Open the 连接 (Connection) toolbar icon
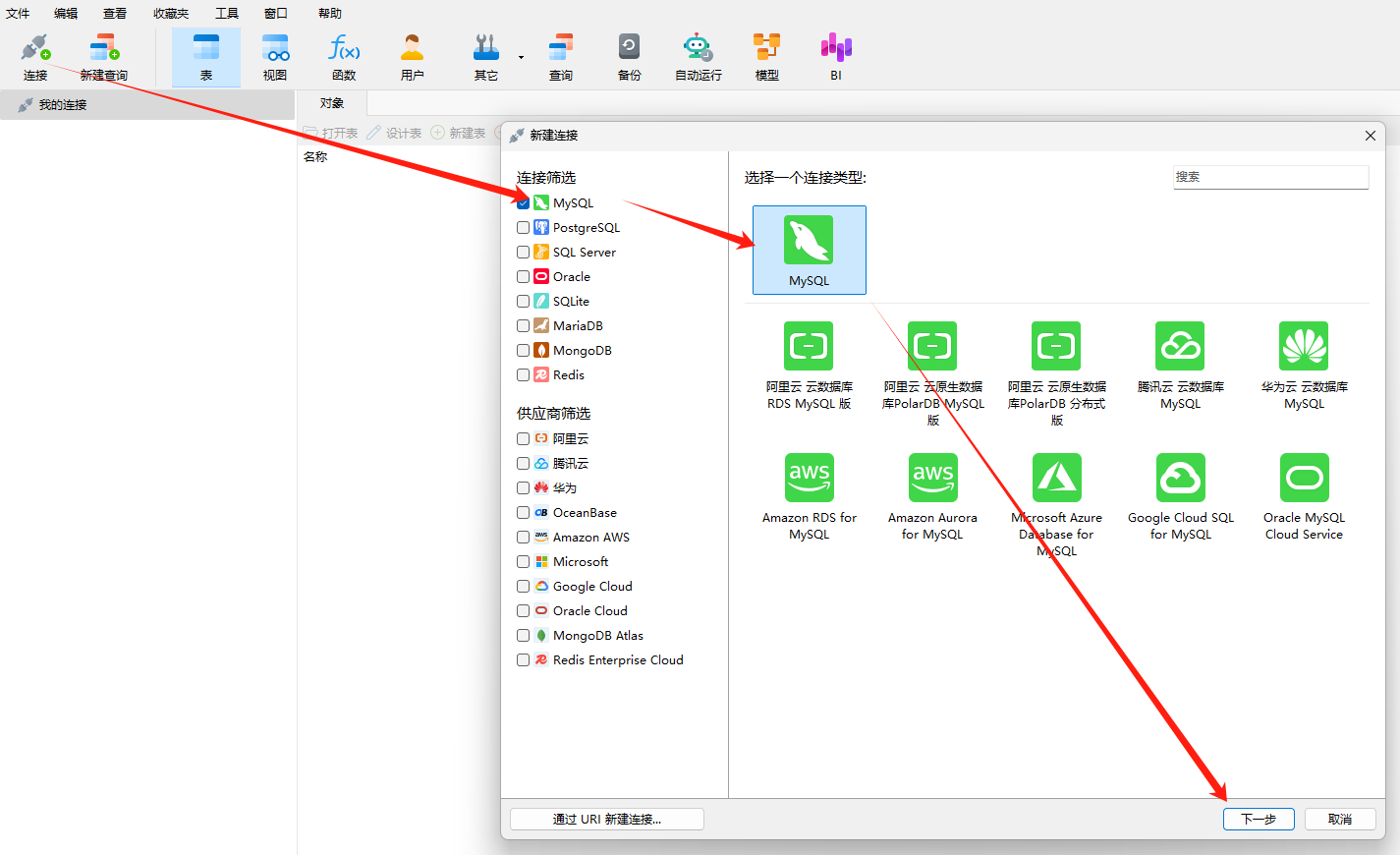Image resolution: width=1400 pixels, height=855 pixels. coord(35,58)
